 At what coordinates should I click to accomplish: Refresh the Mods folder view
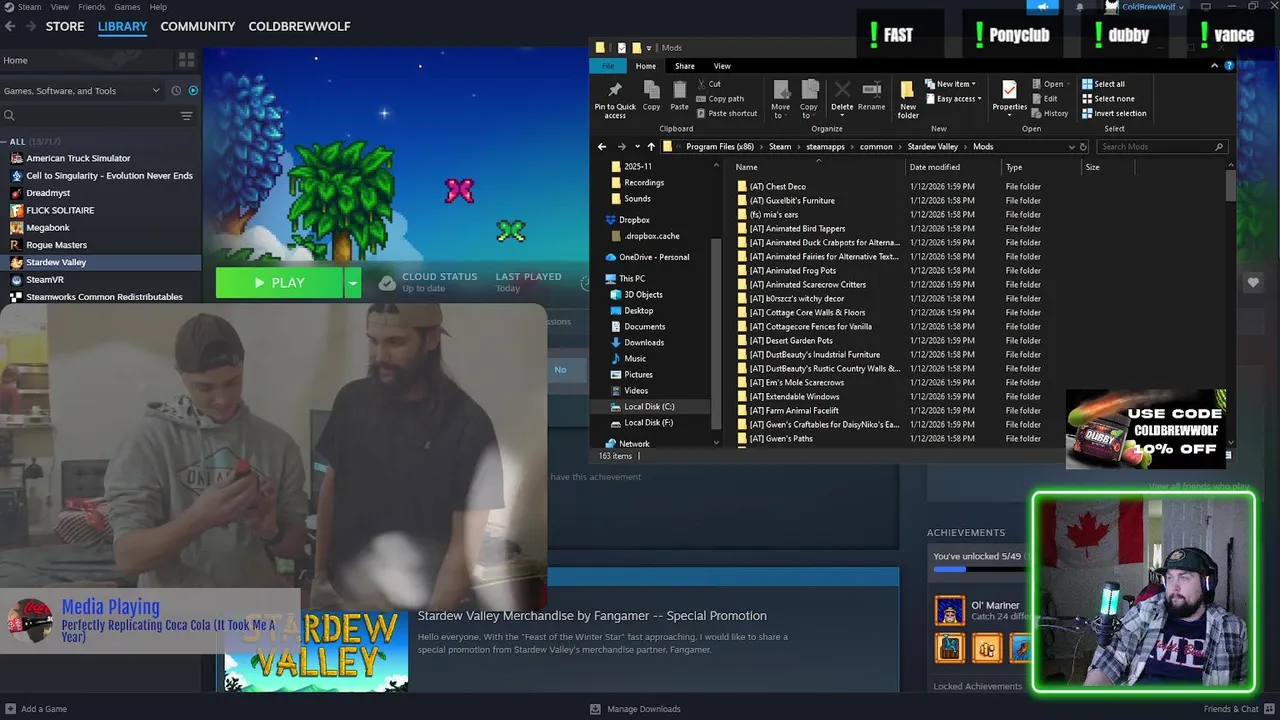[1083, 147]
